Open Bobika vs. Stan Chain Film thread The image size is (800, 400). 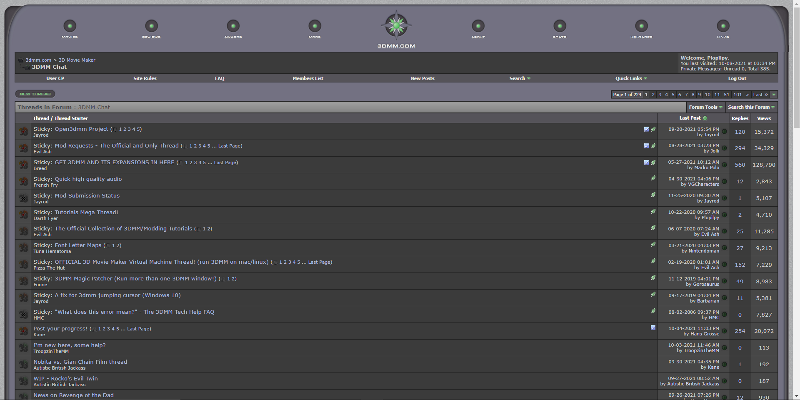coord(80,362)
